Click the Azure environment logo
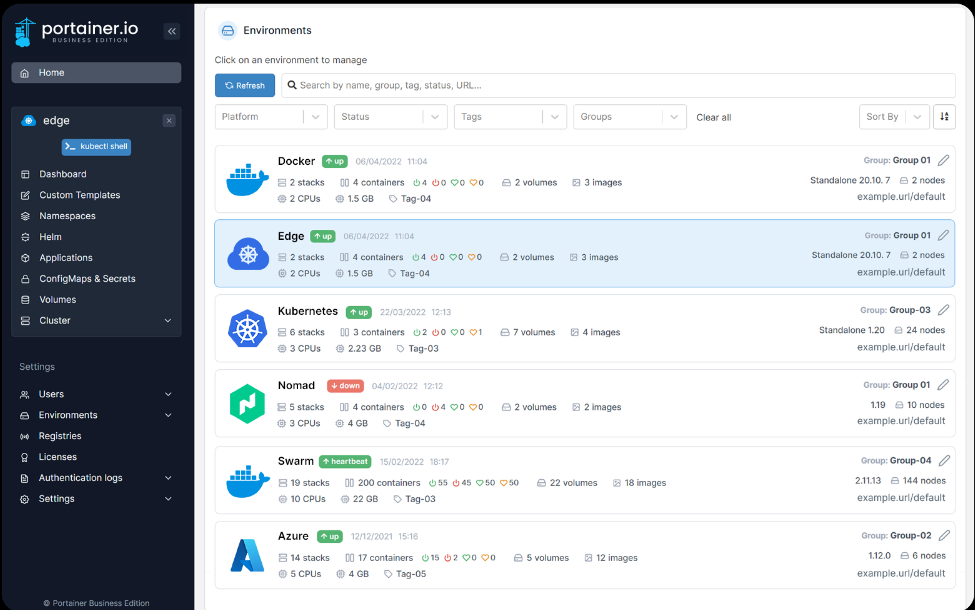 [247, 555]
